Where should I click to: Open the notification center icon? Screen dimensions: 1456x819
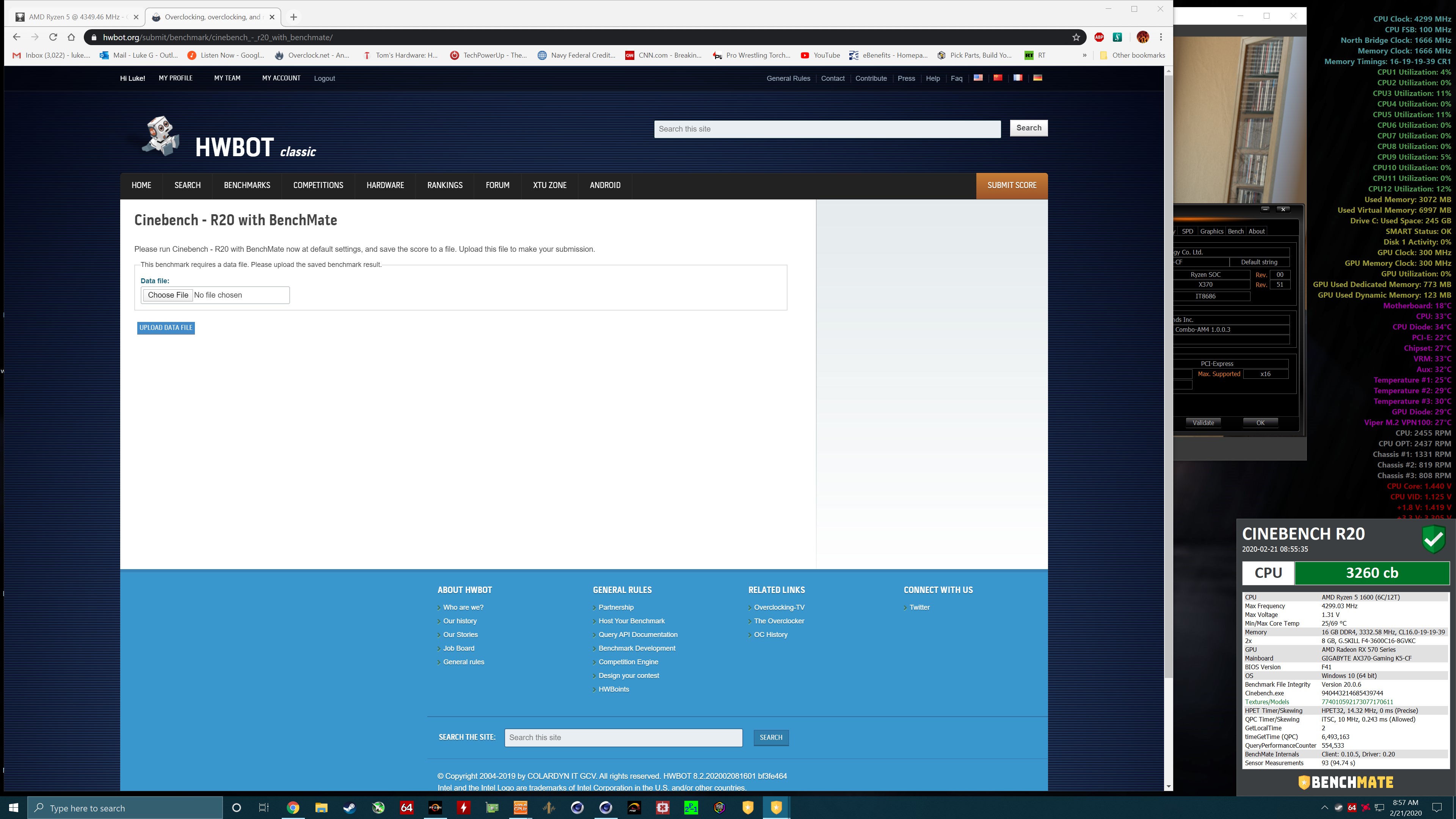[1437, 808]
